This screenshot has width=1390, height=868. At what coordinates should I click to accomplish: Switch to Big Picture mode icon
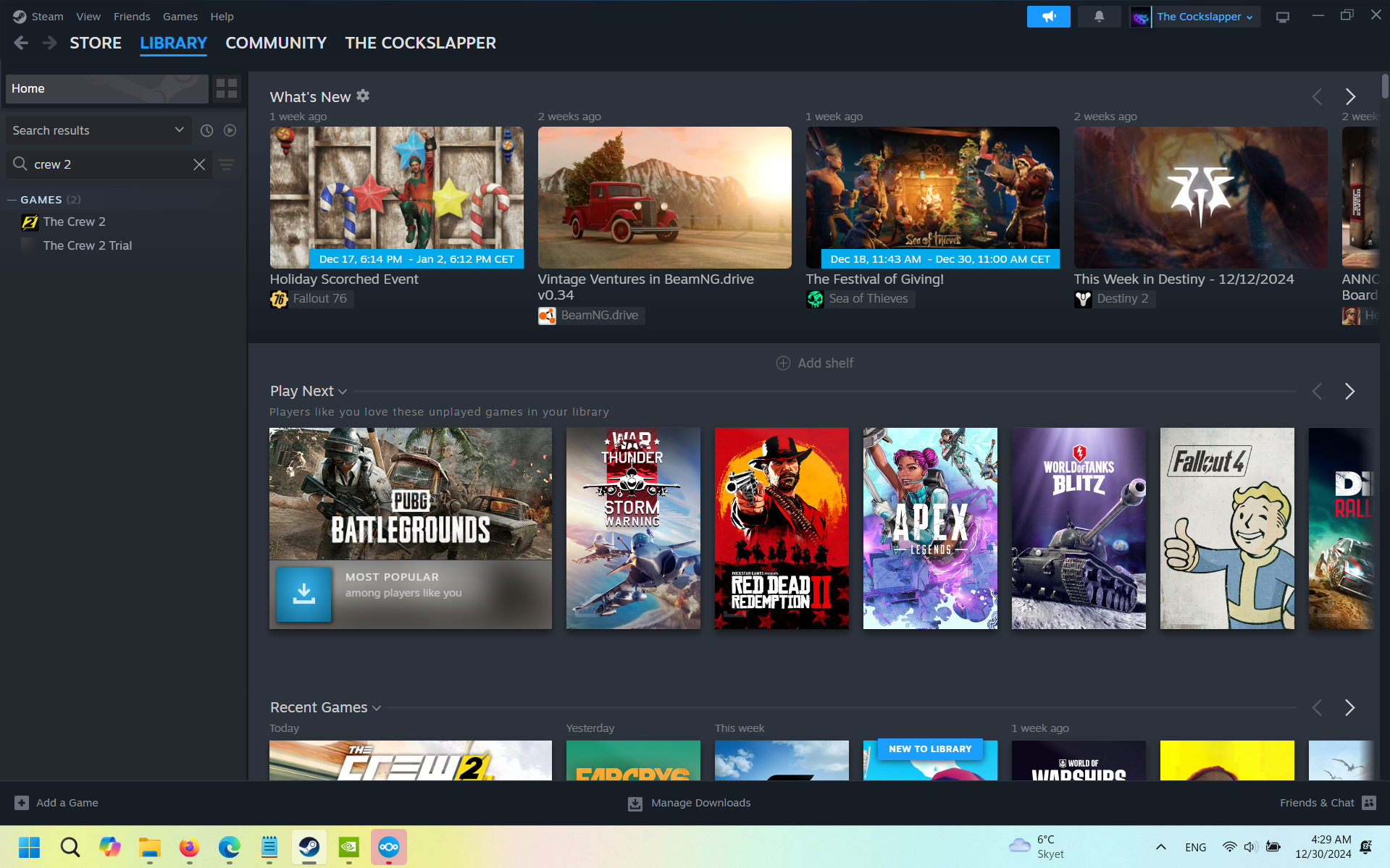(1283, 17)
